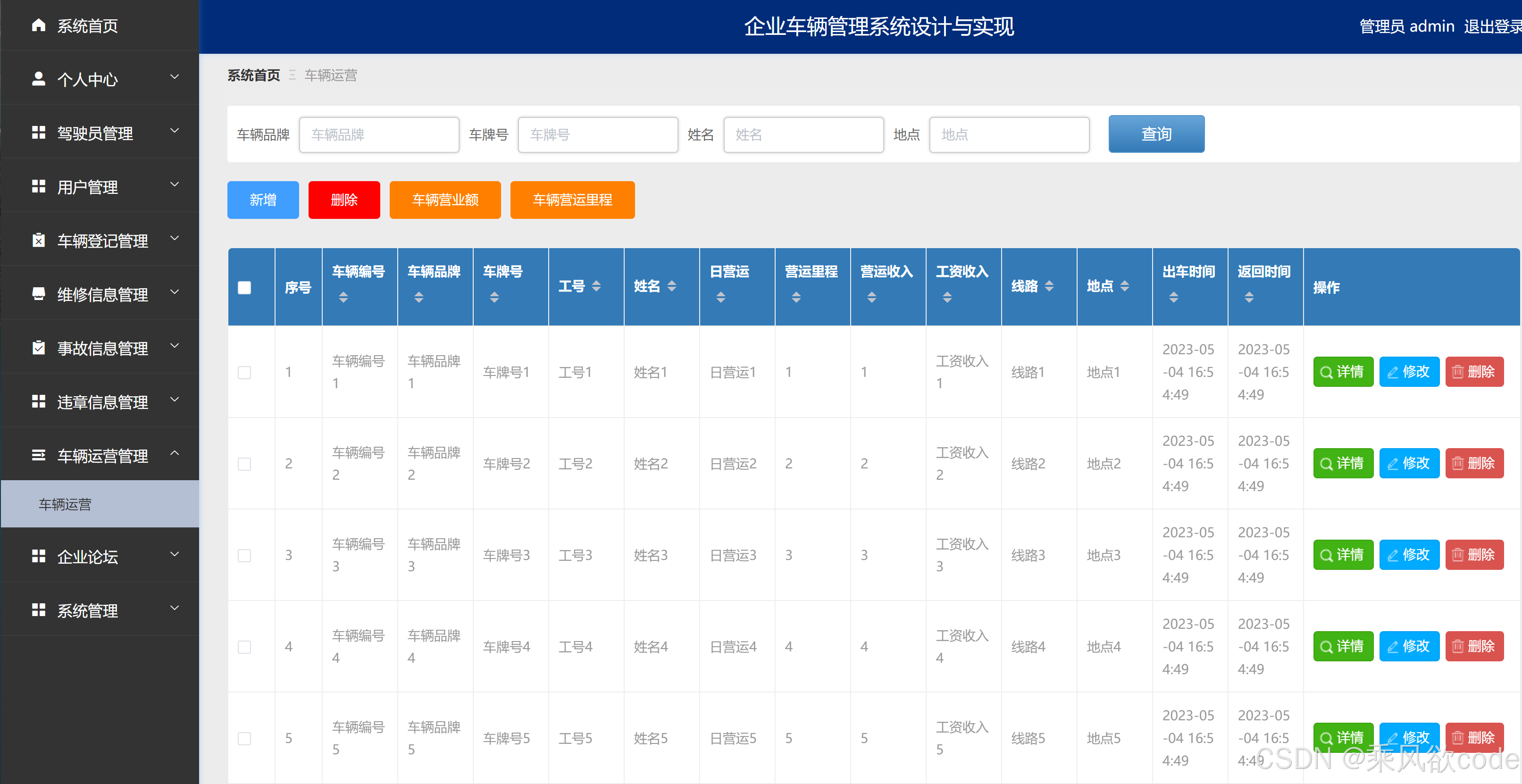Image resolution: width=1522 pixels, height=784 pixels.
Task: Expand the 驾驶员管理 menu chevron
Action: [174, 131]
